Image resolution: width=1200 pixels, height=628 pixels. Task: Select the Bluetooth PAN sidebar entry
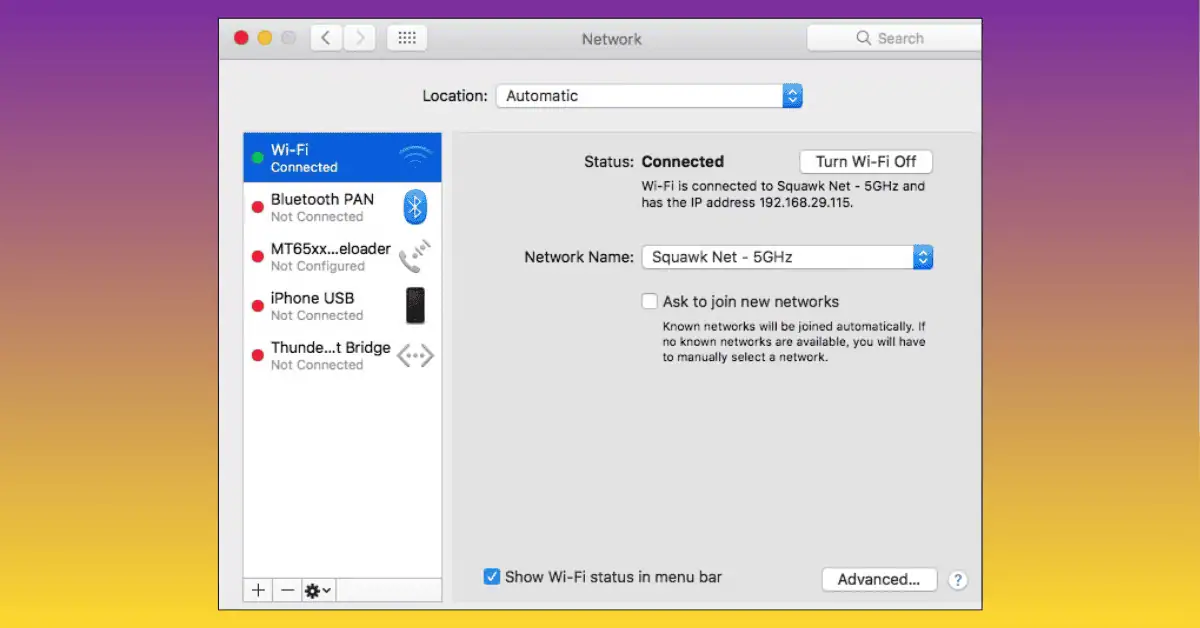(x=322, y=206)
